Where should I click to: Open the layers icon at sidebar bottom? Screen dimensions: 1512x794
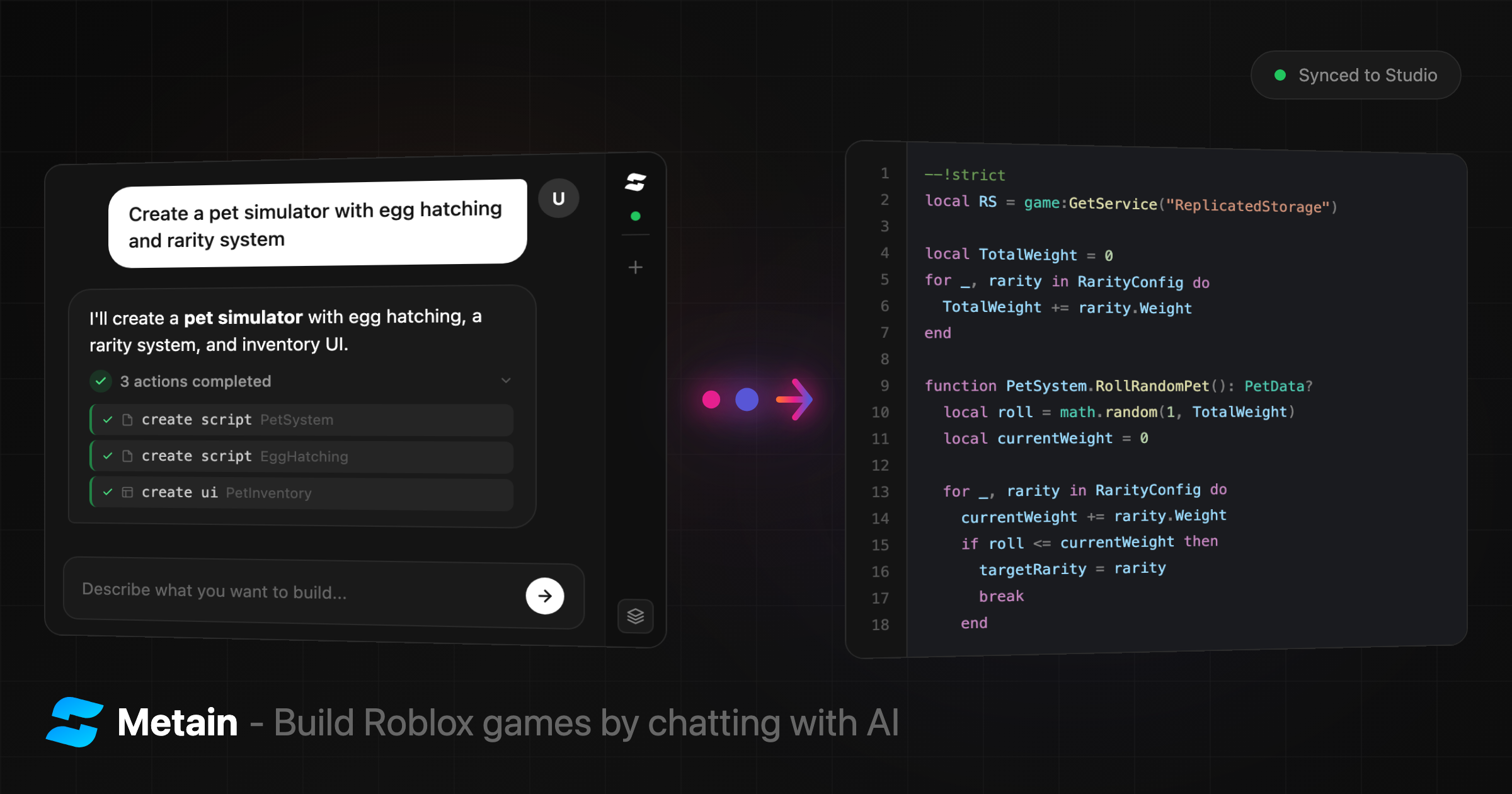pos(635,616)
